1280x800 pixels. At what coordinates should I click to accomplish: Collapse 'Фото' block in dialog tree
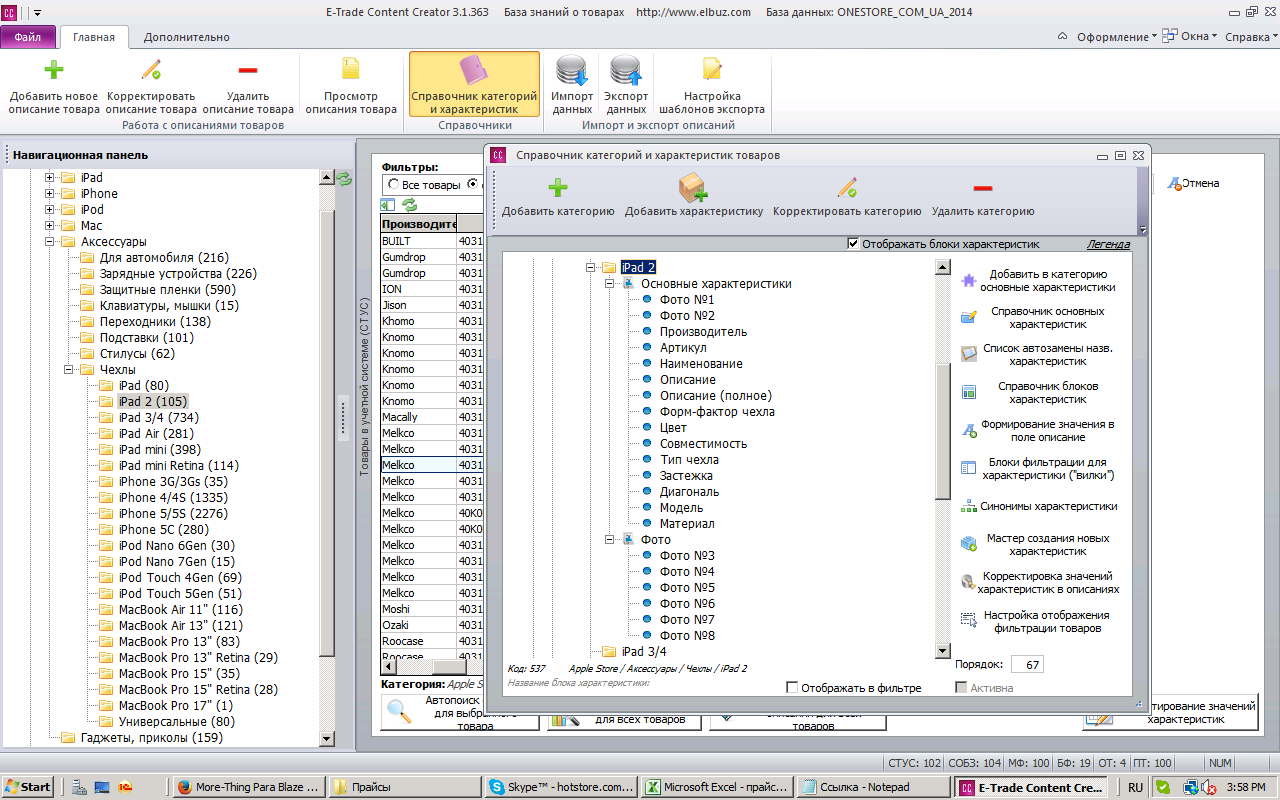coord(610,540)
